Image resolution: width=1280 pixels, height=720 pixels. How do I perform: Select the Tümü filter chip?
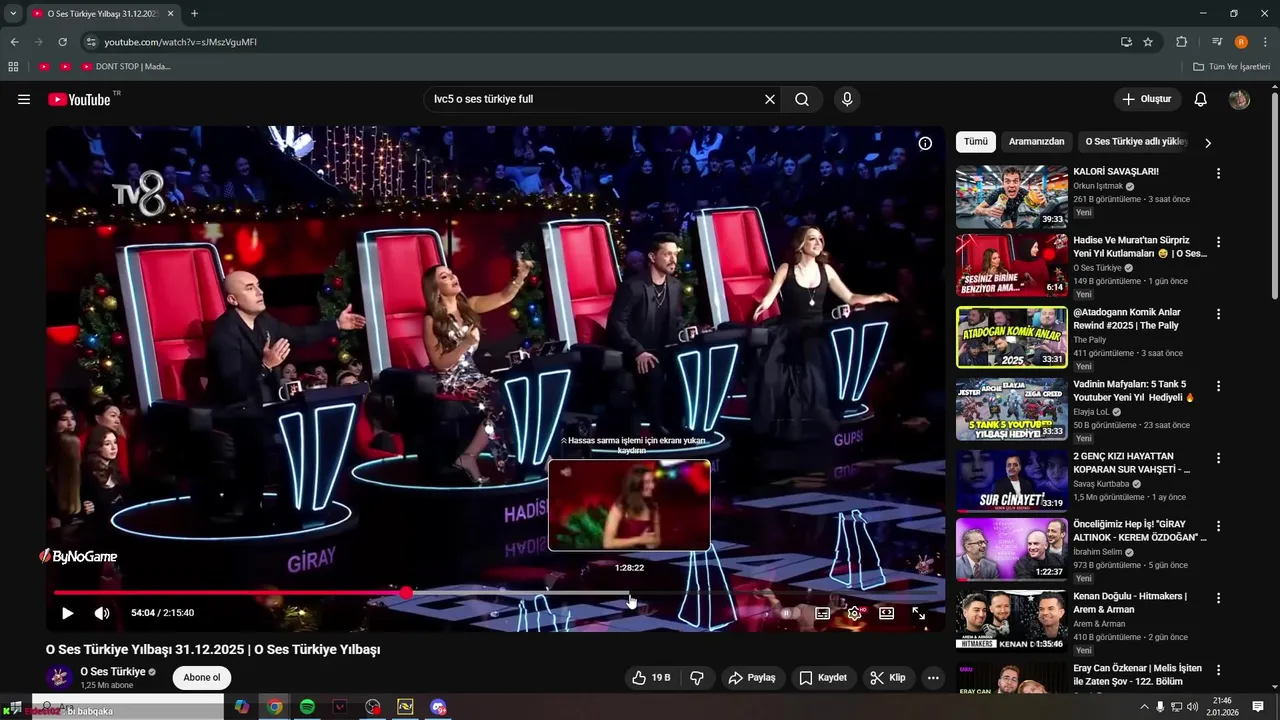pos(975,142)
